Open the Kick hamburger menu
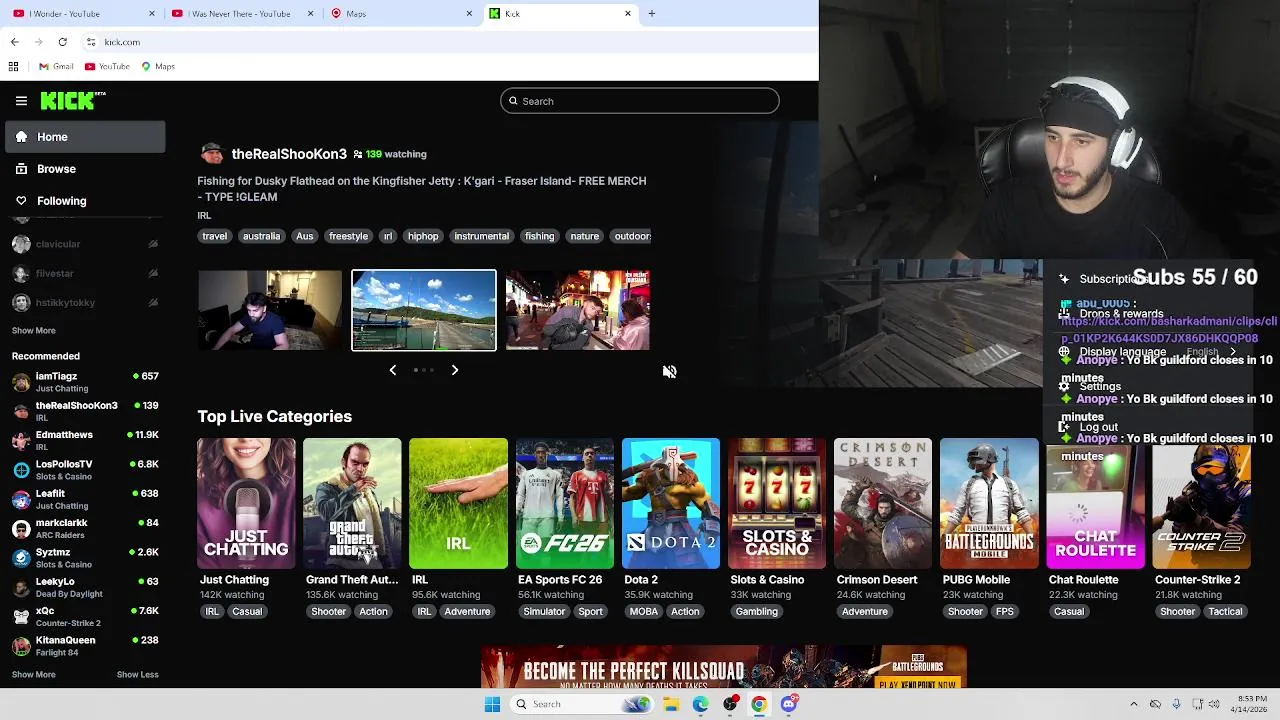 [21, 101]
